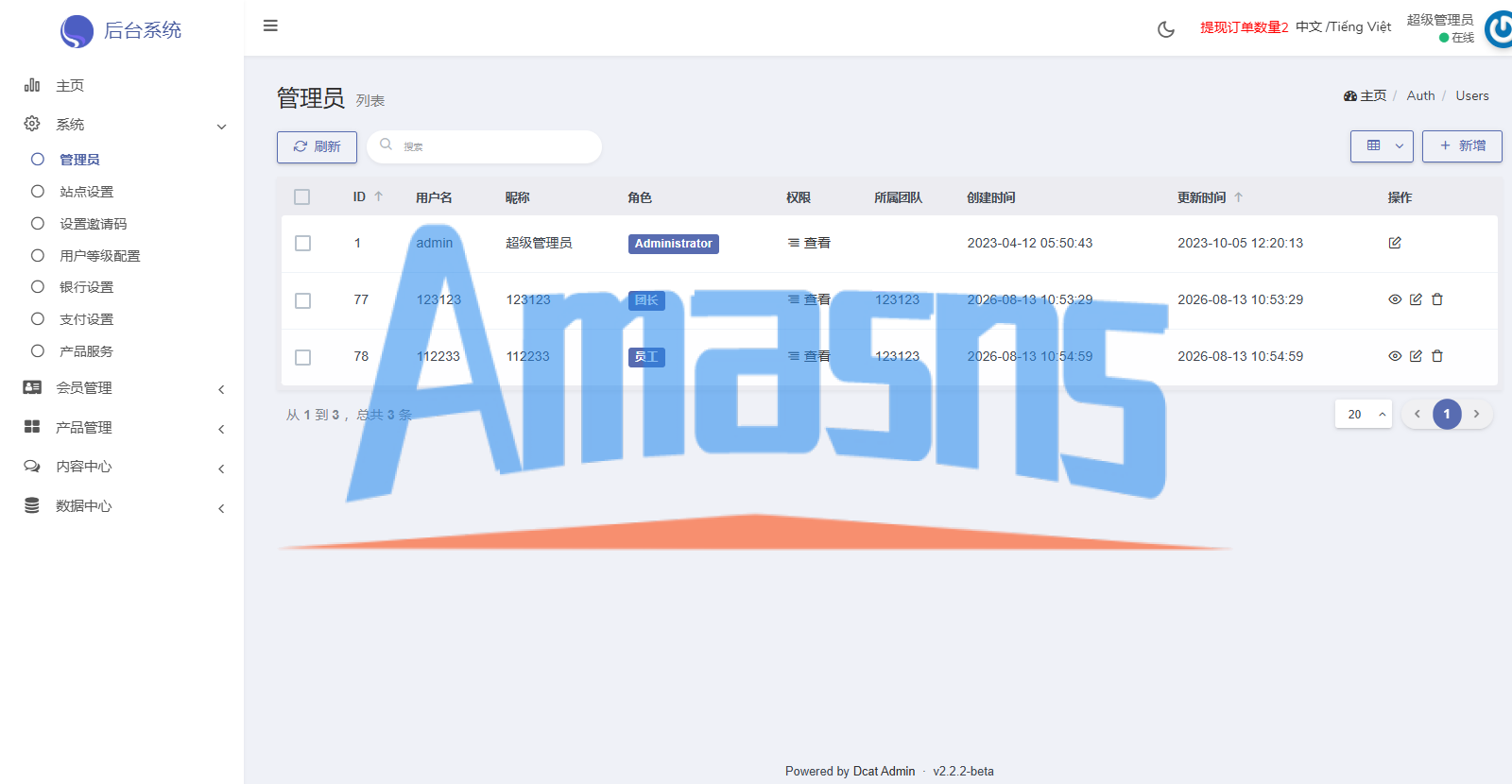
Task: Edit user ID 77 with pencil icon
Action: coord(1416,299)
